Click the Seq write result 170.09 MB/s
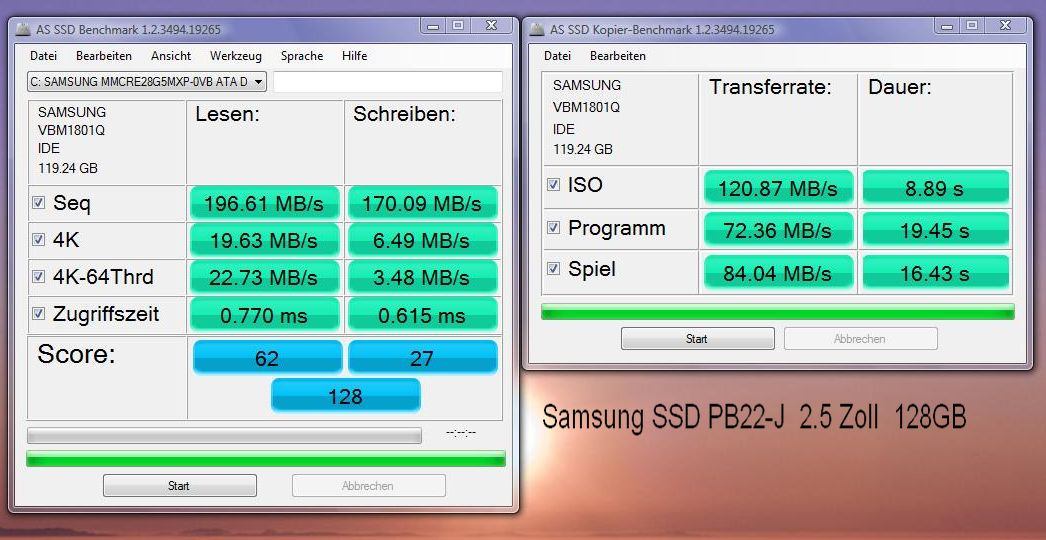Image resolution: width=1046 pixels, height=540 pixels. coord(422,203)
